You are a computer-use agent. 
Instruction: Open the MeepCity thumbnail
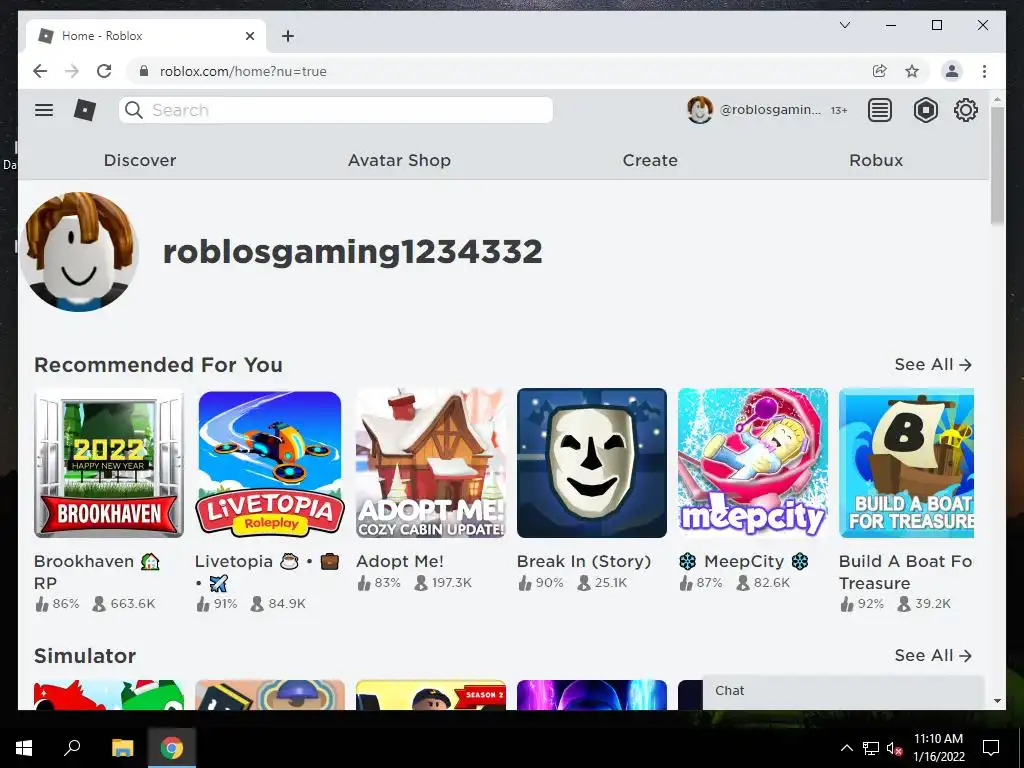752,463
